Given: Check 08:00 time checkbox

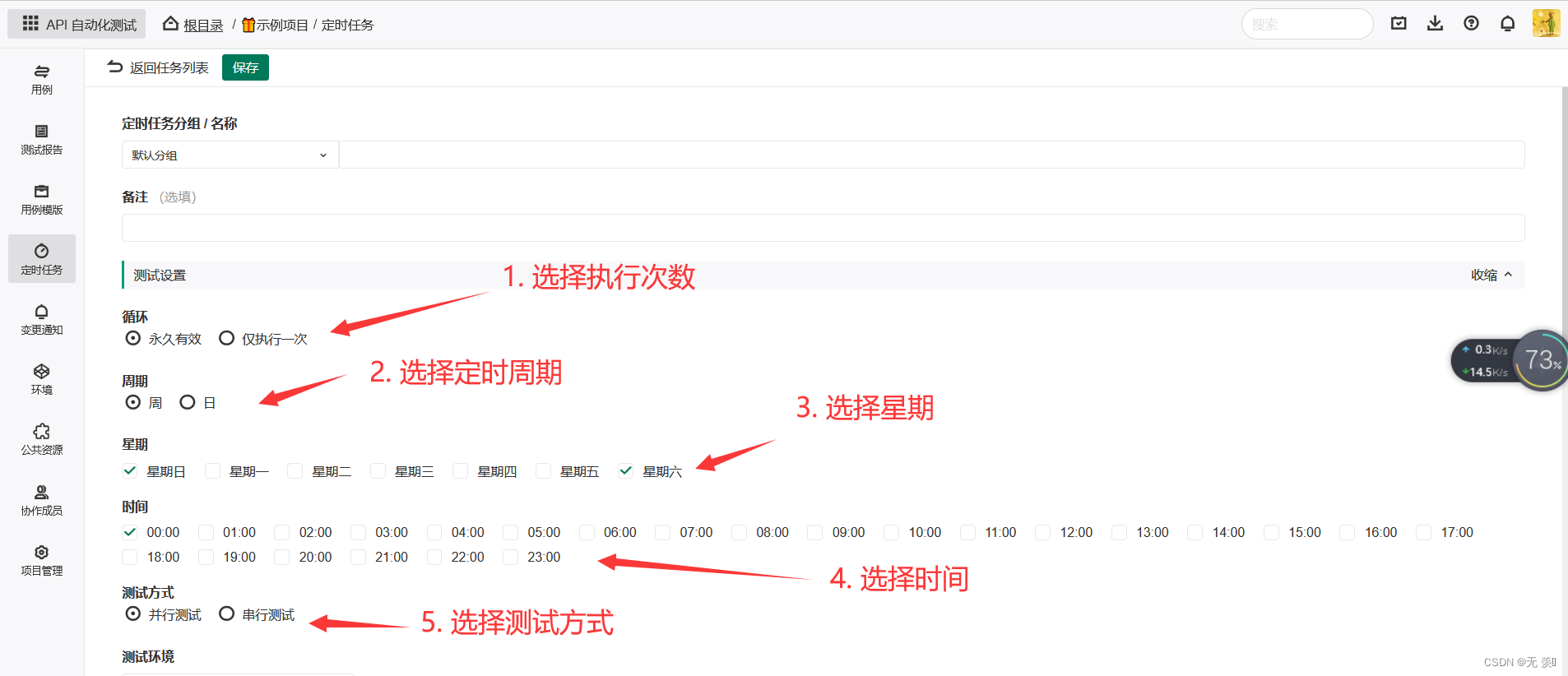Looking at the screenshot, I should [739, 532].
